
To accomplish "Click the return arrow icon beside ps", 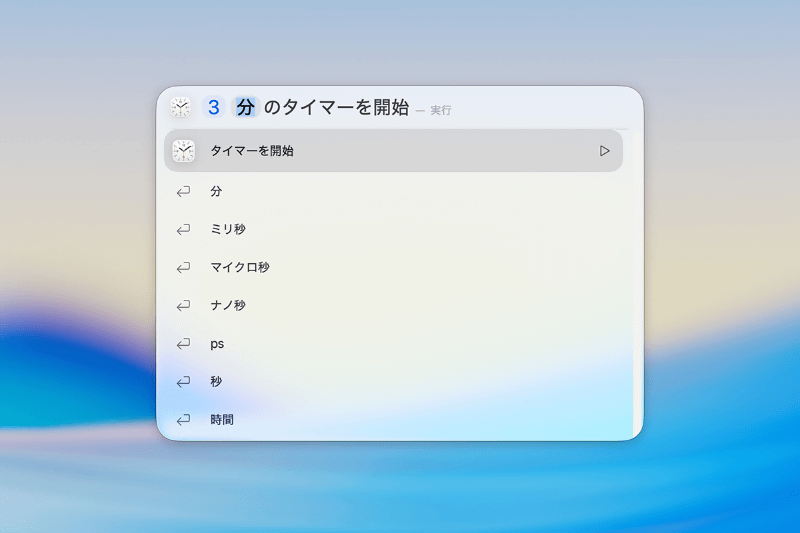I will [x=183, y=344].
